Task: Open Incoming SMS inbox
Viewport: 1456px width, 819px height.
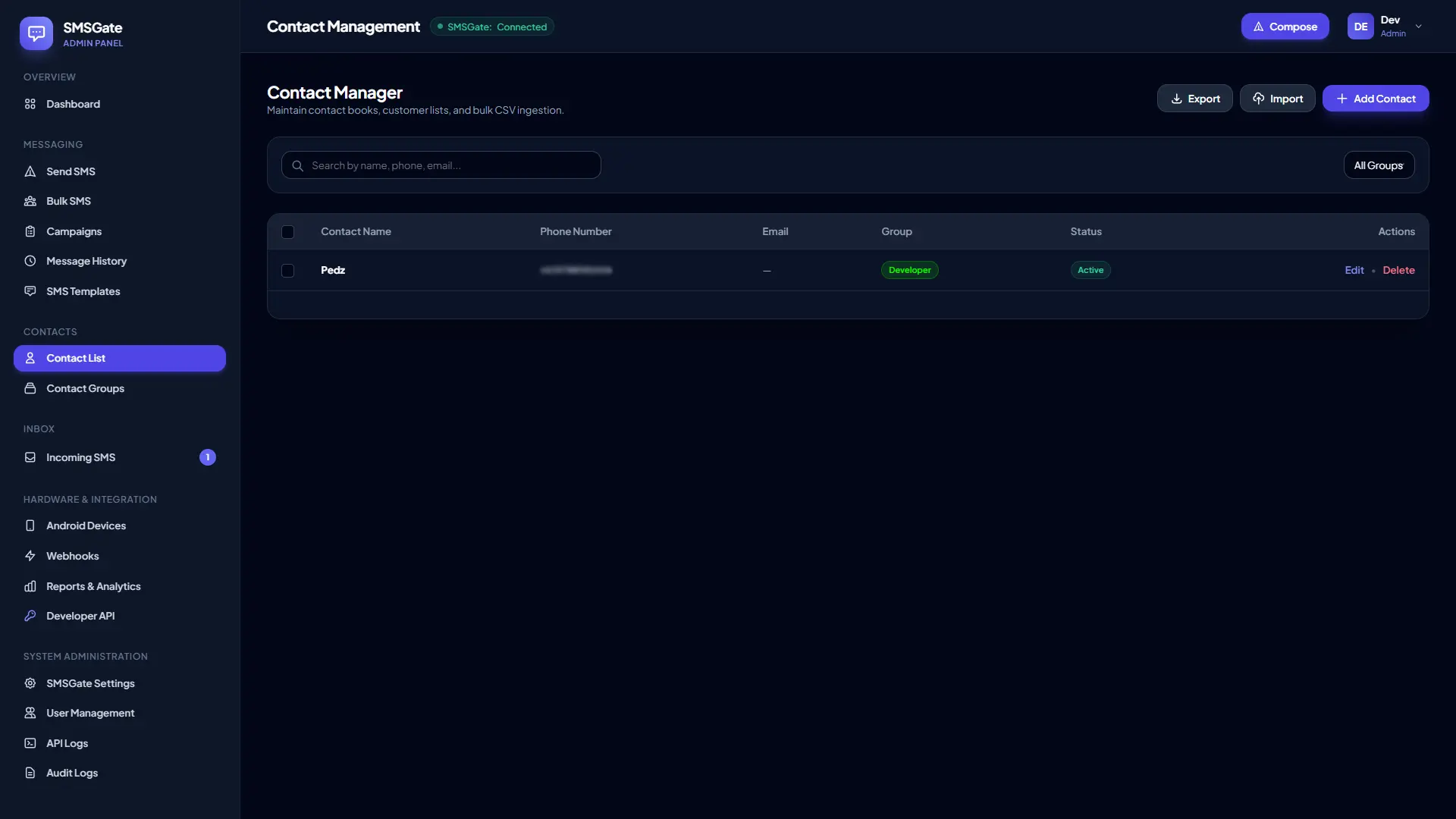Action: [120, 457]
